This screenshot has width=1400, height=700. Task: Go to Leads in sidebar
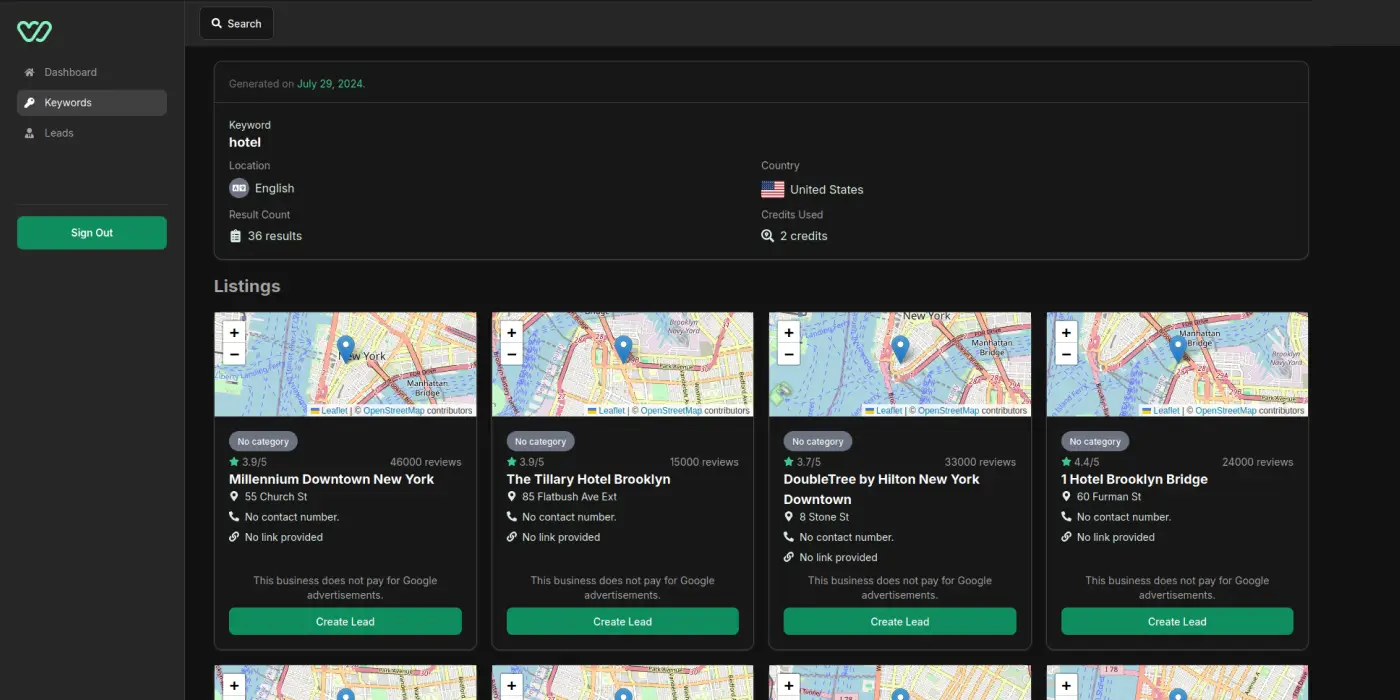tap(59, 133)
